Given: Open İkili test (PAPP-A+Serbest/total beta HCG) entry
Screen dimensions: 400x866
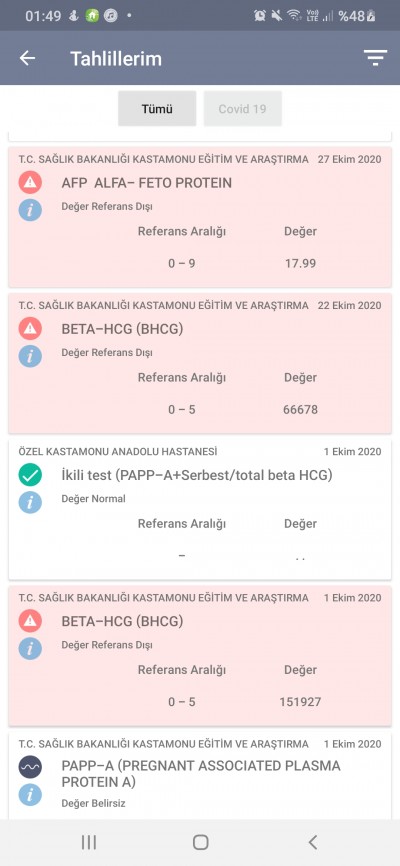Looking at the screenshot, I should click(x=197, y=475).
